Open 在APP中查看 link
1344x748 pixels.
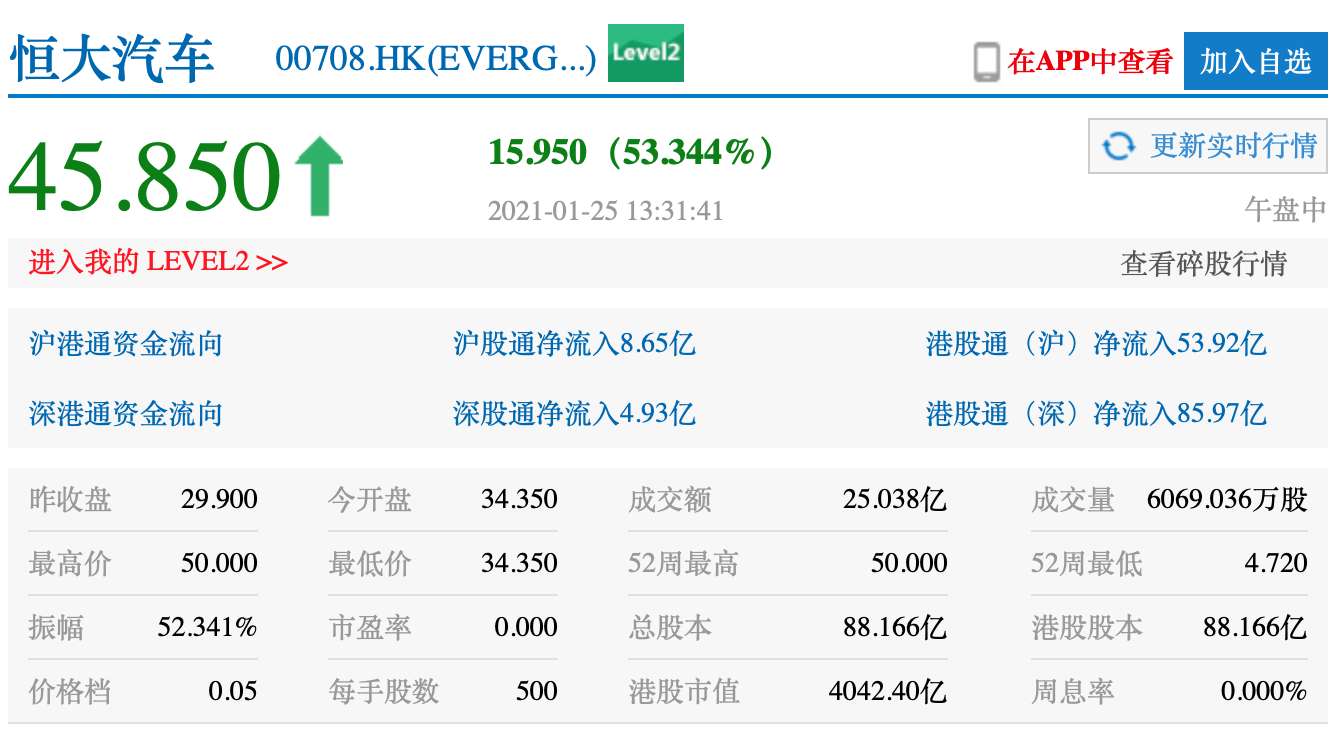[x=1090, y=62]
